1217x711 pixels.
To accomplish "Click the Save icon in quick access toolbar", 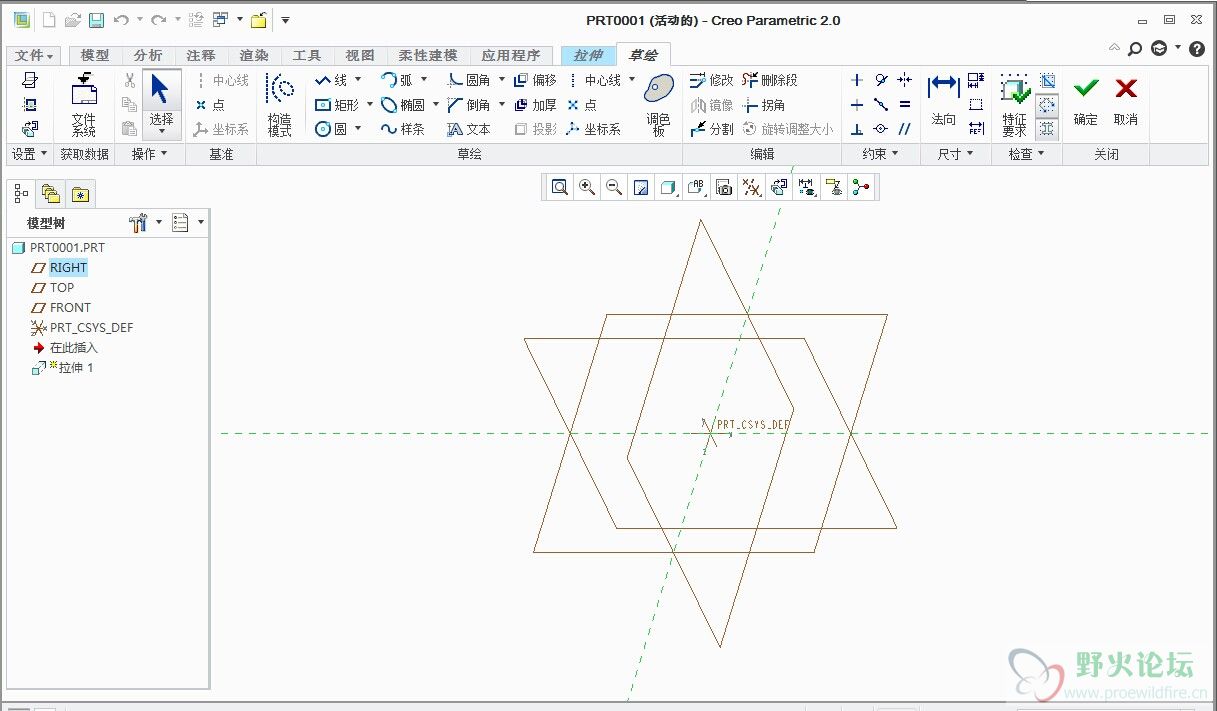I will click(96, 20).
